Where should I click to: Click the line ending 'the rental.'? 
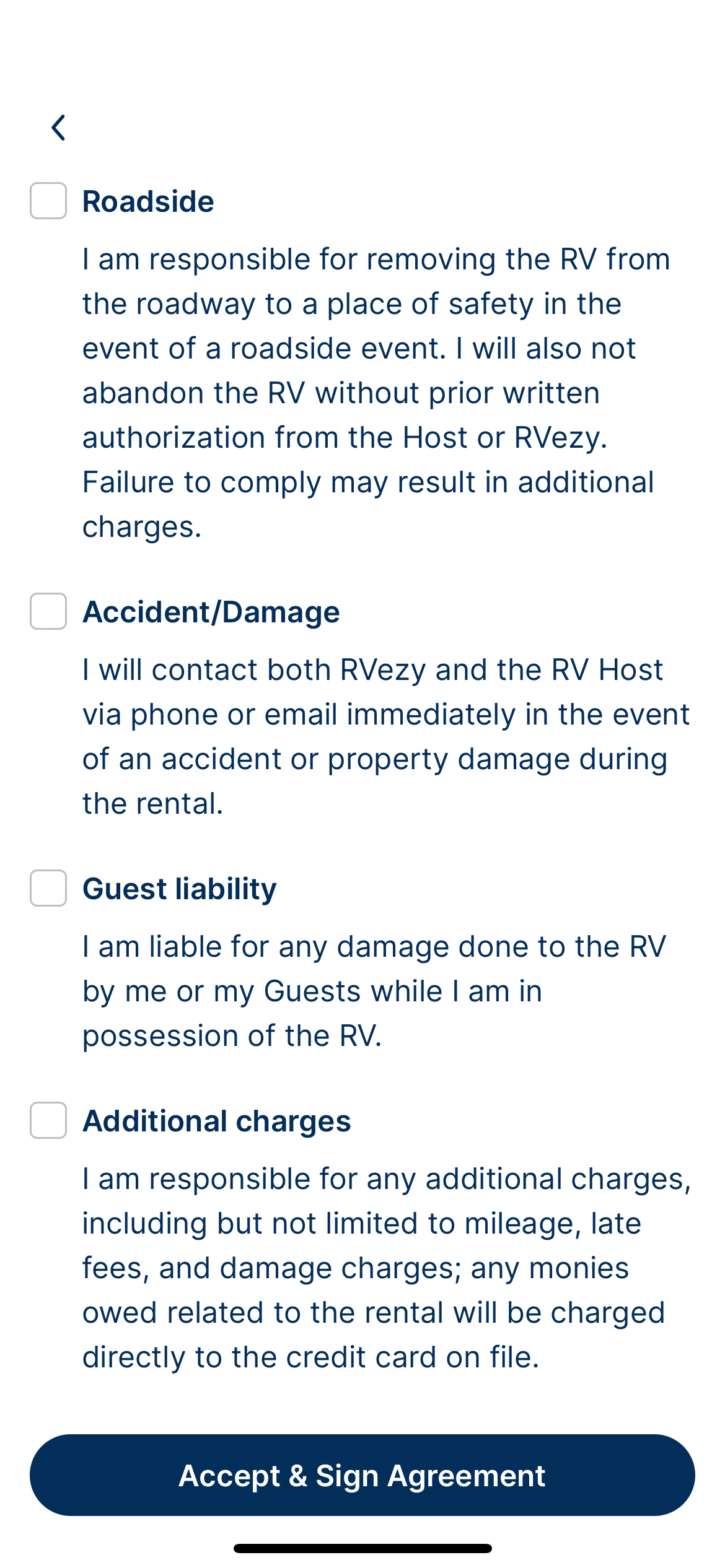click(153, 804)
